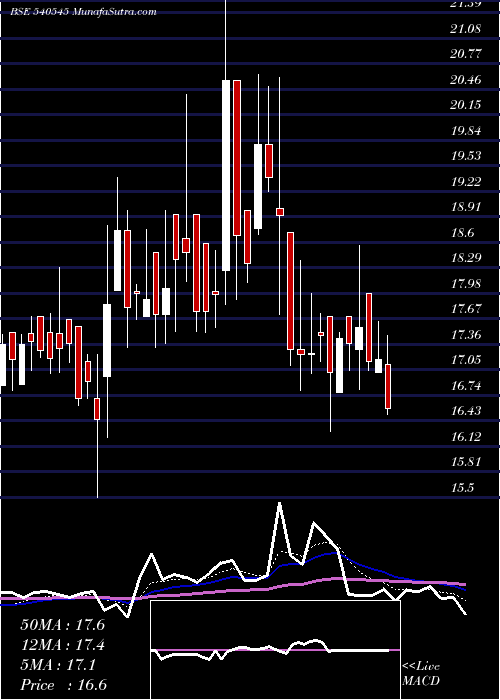The image size is (500, 700).
Task: Click the 19.84 price axis label
Action: click(x=466, y=131)
